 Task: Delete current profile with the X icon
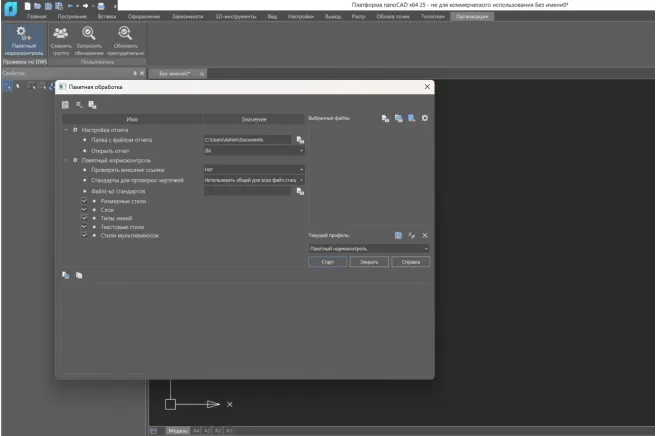click(x=425, y=235)
